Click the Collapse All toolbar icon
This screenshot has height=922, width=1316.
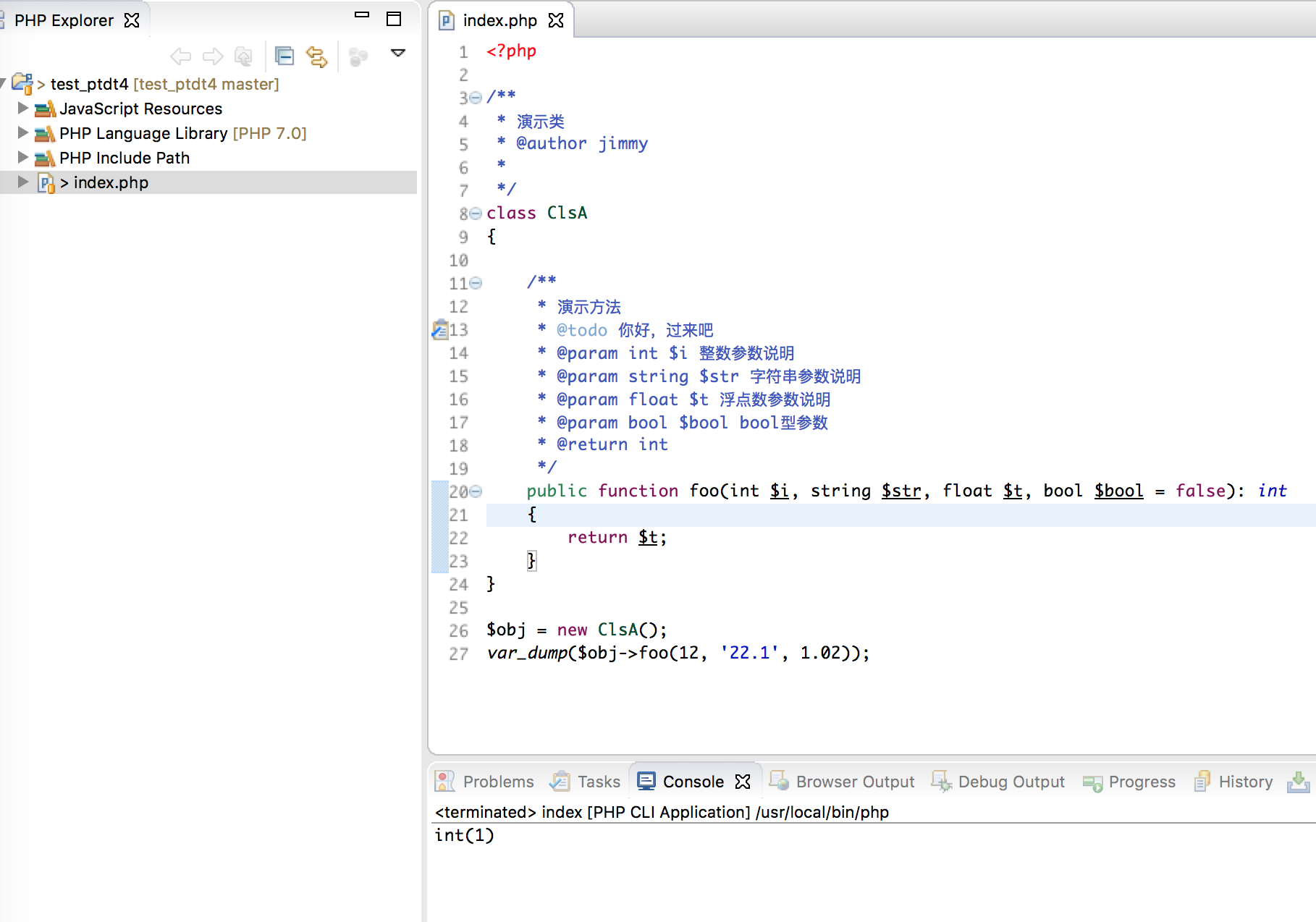point(284,56)
